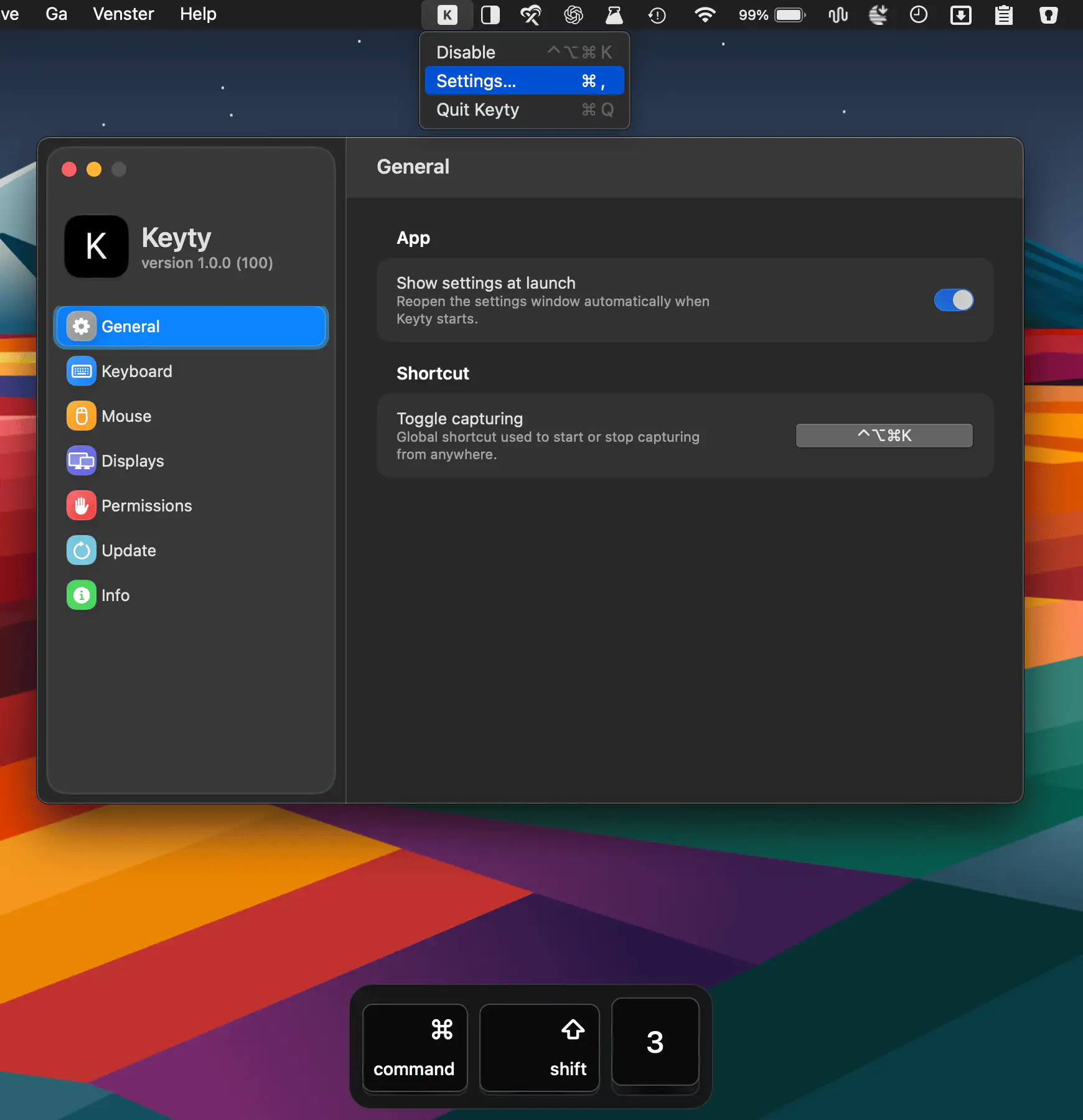Click the Toggle capturing shortcut recorder field
Viewport: 1083px width, 1120px height.
[x=884, y=436]
